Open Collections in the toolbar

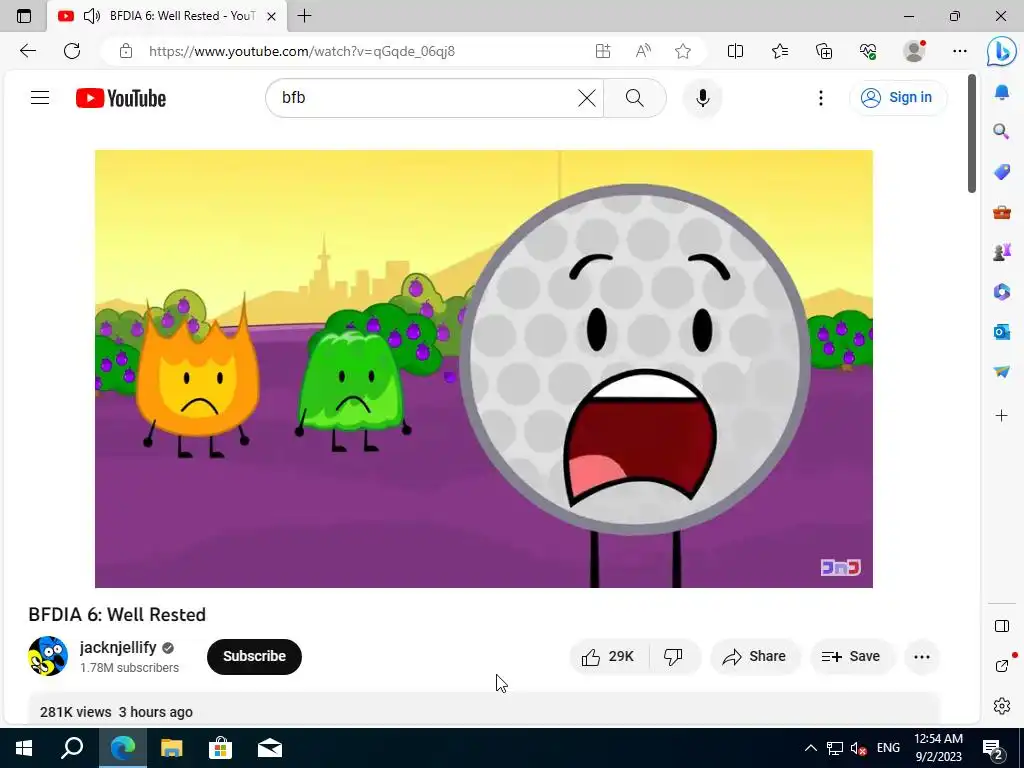824,51
